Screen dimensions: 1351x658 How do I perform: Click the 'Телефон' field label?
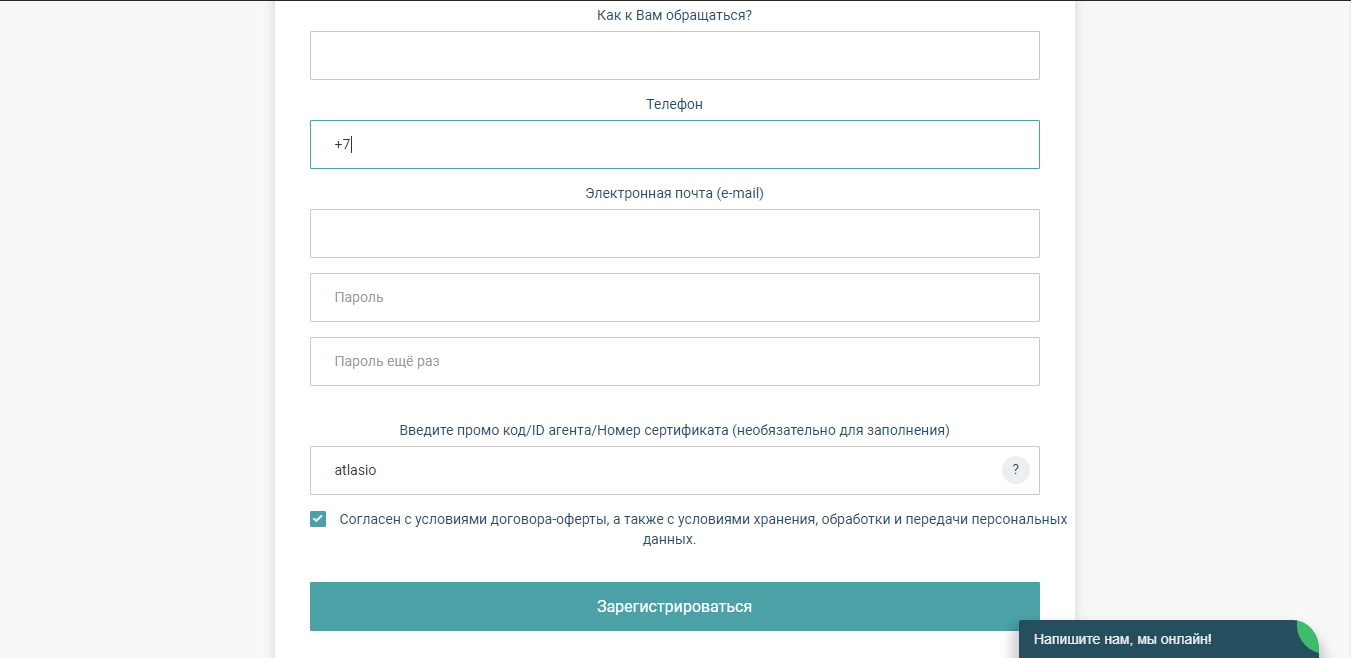(x=674, y=104)
